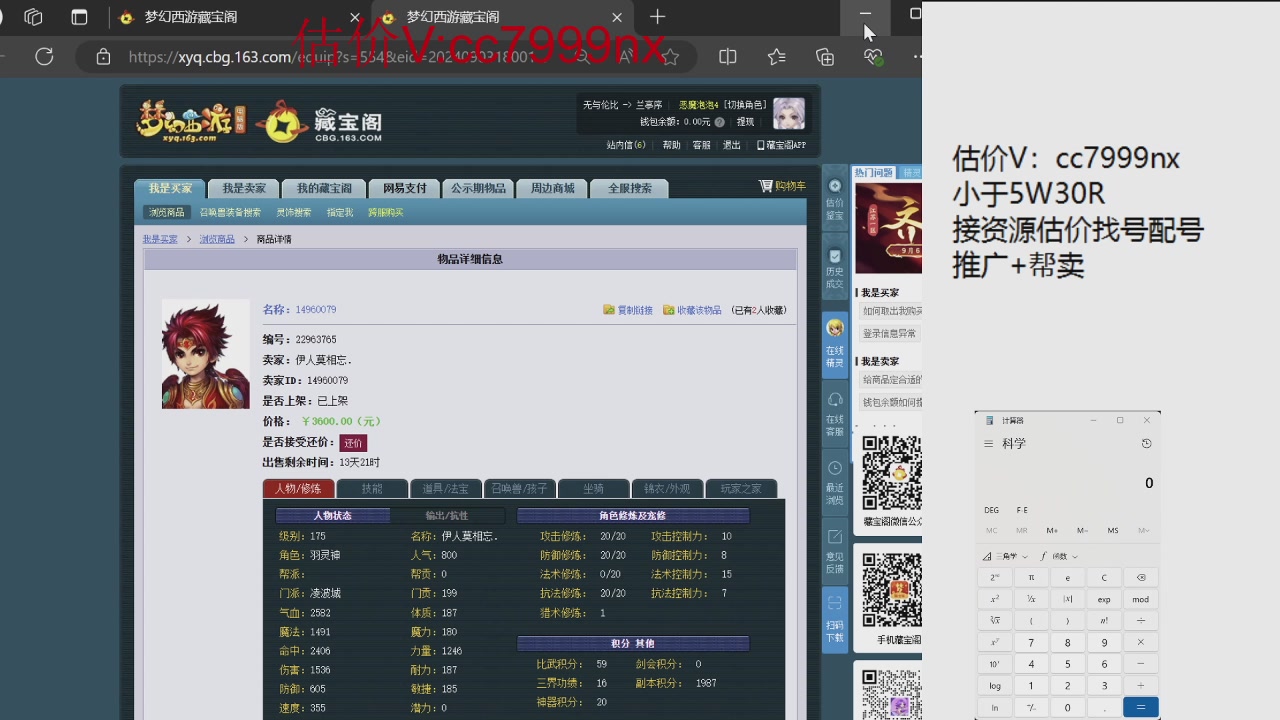
Task: Toggle F-E notation in calculator
Action: pyautogui.click(x=1022, y=510)
